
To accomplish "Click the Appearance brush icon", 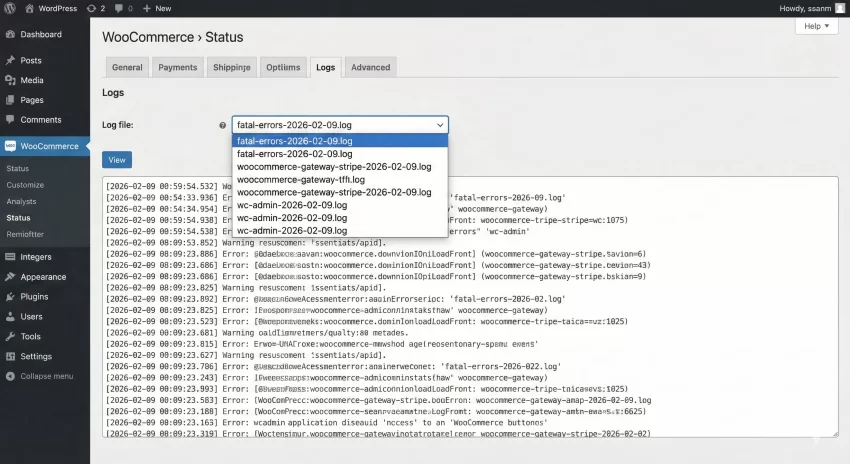I will (x=10, y=276).
